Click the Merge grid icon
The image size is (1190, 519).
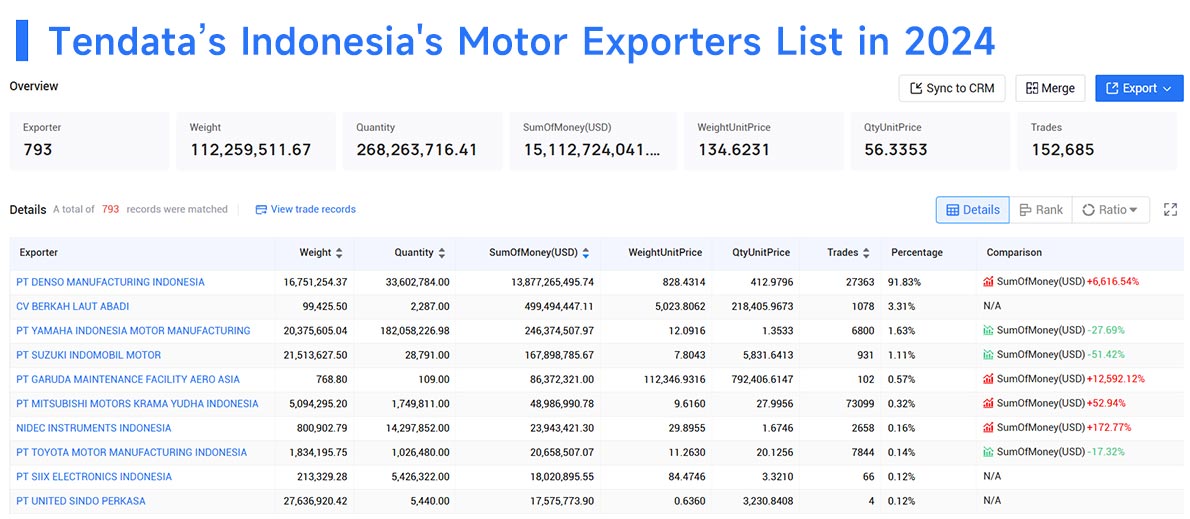[1031, 88]
